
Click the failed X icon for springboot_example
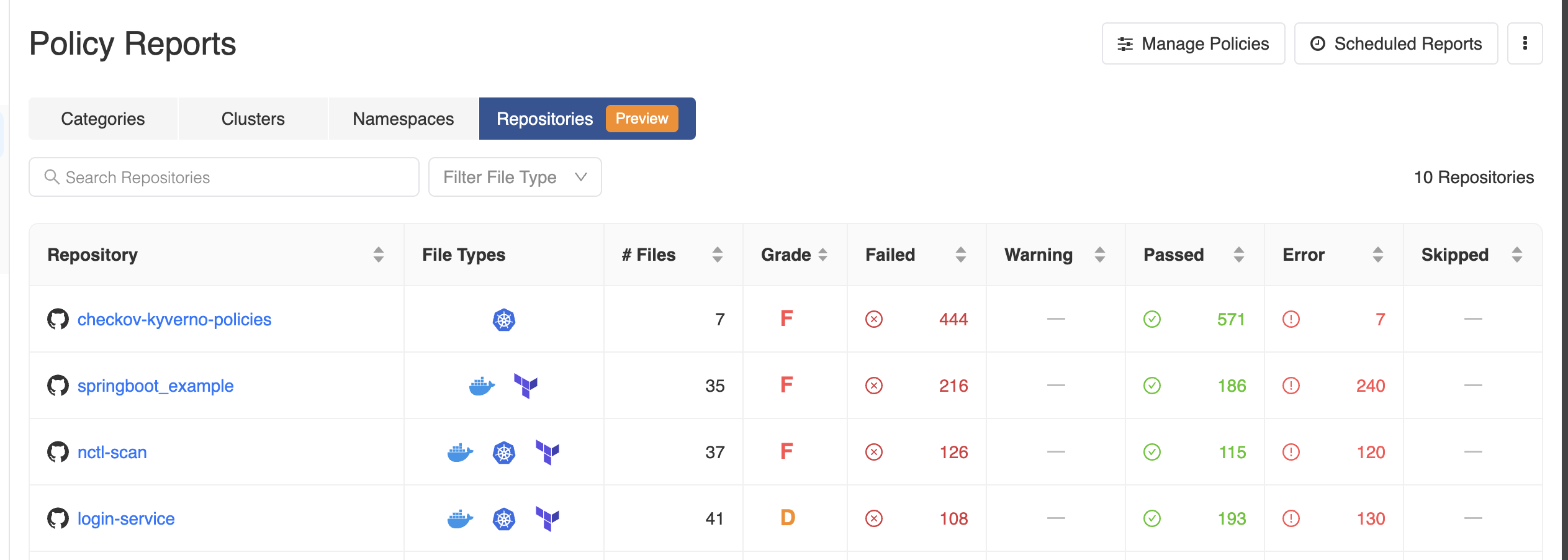(874, 386)
